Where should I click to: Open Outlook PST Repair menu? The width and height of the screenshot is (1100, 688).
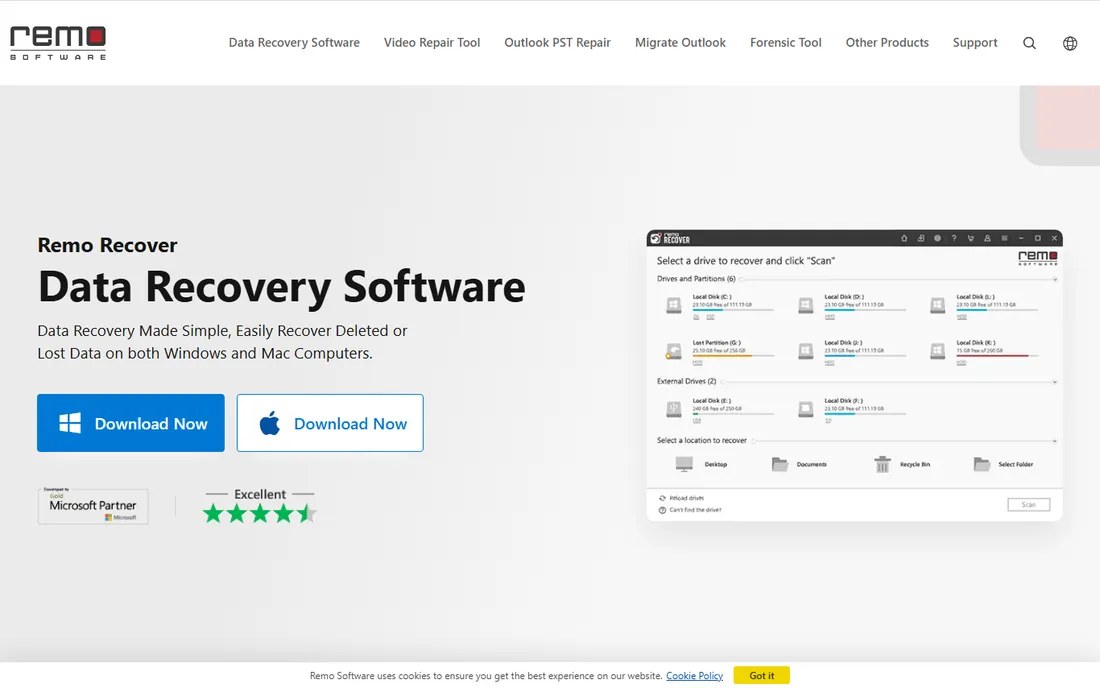coord(557,43)
